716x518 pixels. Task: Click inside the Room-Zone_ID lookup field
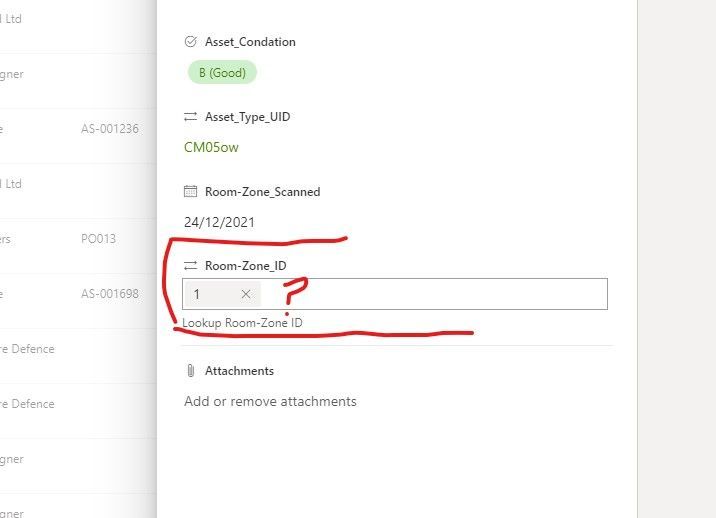[430, 294]
